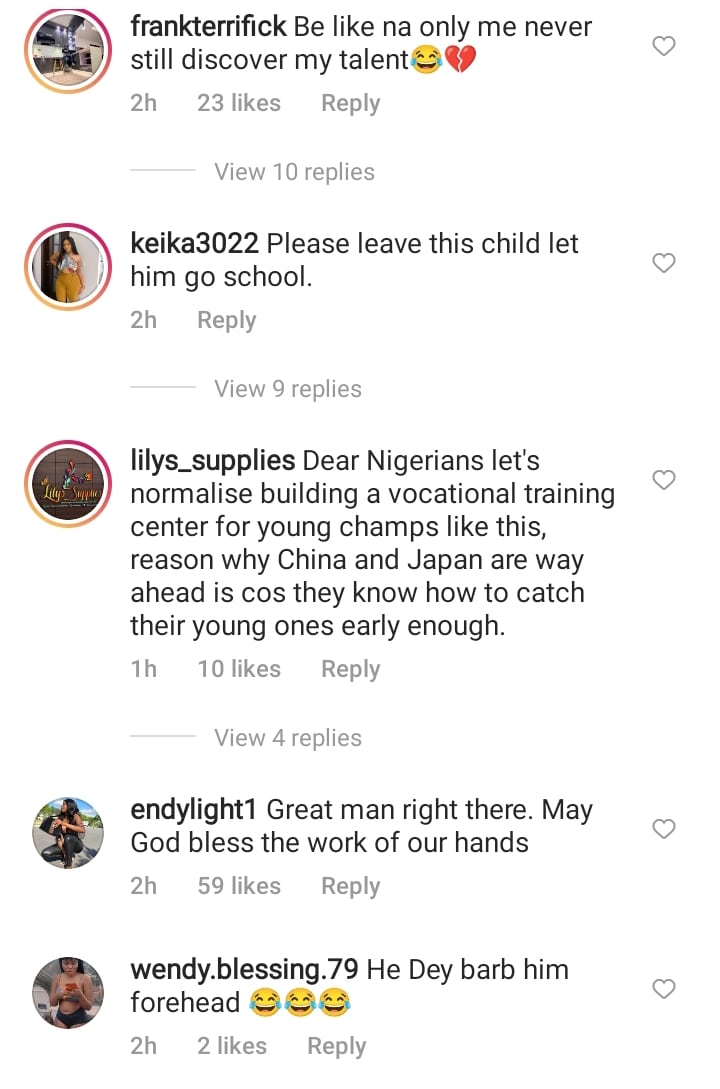Like frankterrifick's comment with the heart

664,46
